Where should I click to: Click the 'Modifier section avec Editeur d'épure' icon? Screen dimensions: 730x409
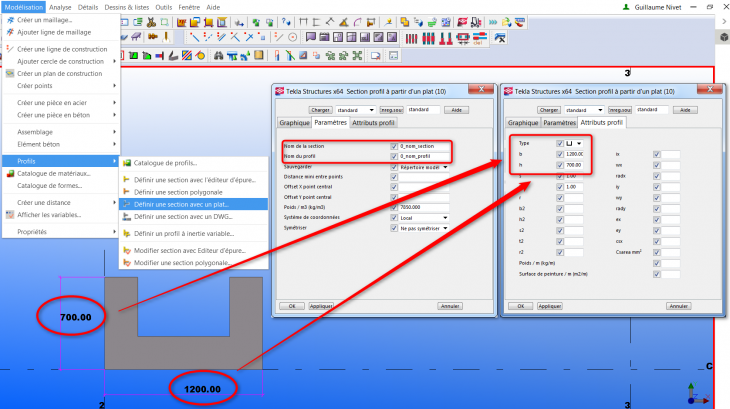tap(126, 249)
